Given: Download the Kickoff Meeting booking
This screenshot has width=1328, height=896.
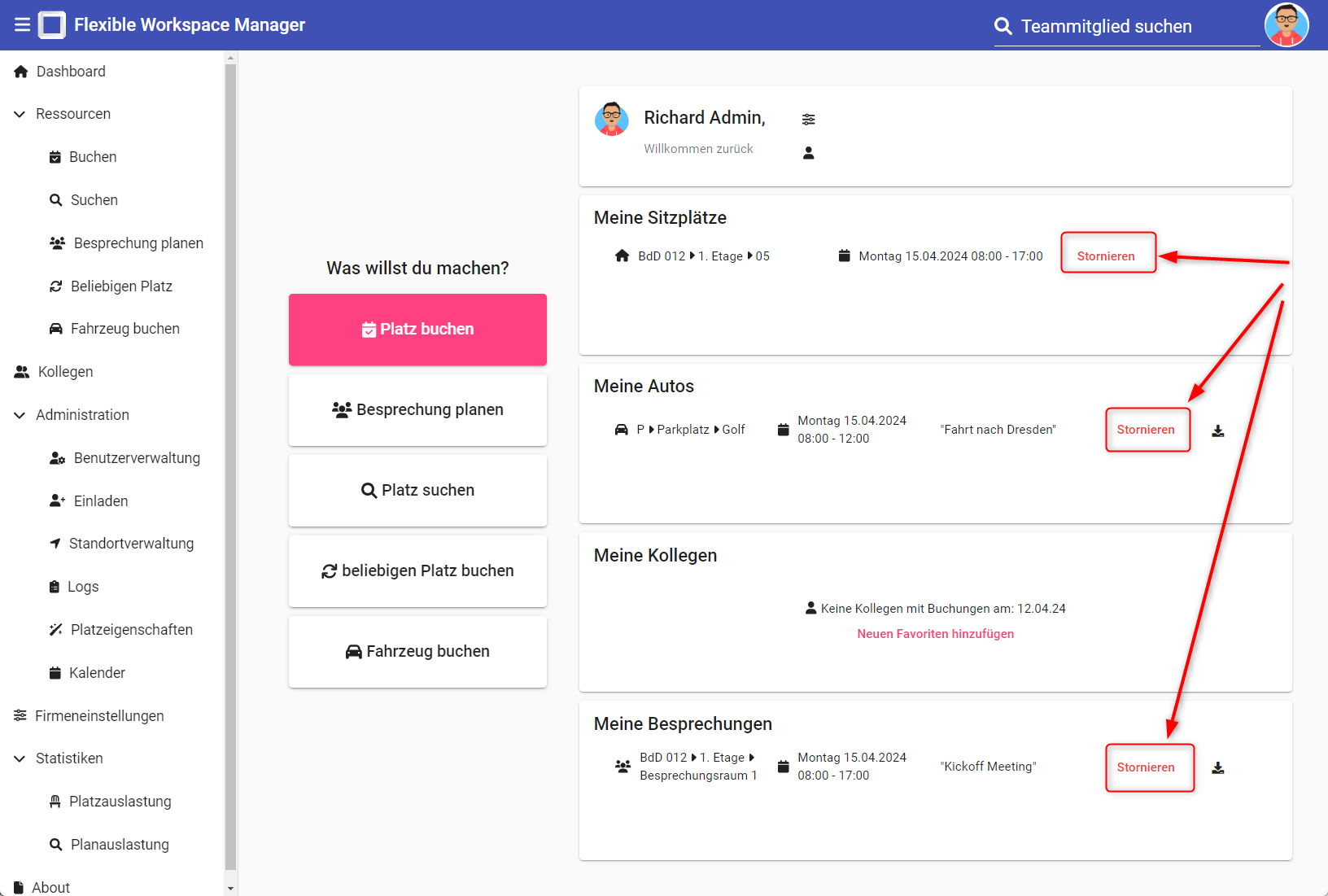Looking at the screenshot, I should pos(1217,767).
